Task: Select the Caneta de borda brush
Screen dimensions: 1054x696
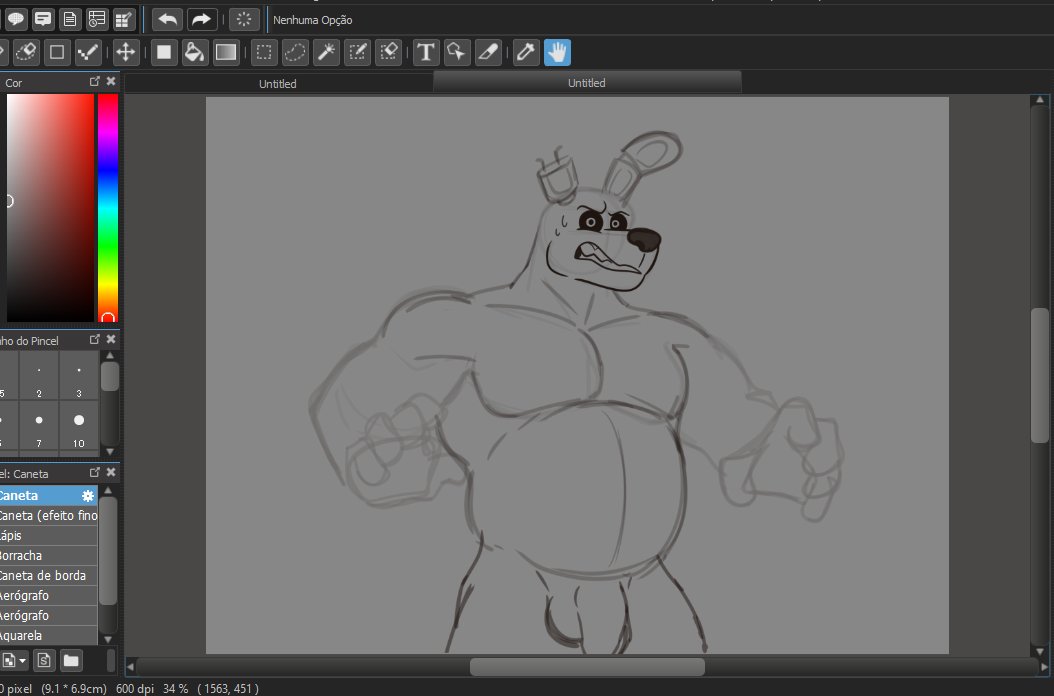Action: 48,576
